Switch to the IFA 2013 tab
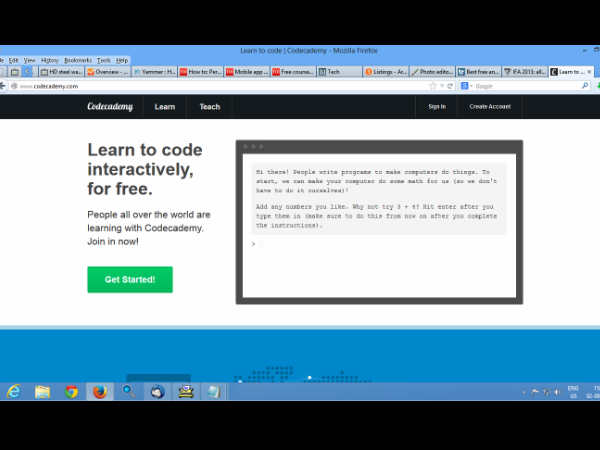Image resolution: width=600 pixels, height=450 pixels. pyautogui.click(x=525, y=72)
